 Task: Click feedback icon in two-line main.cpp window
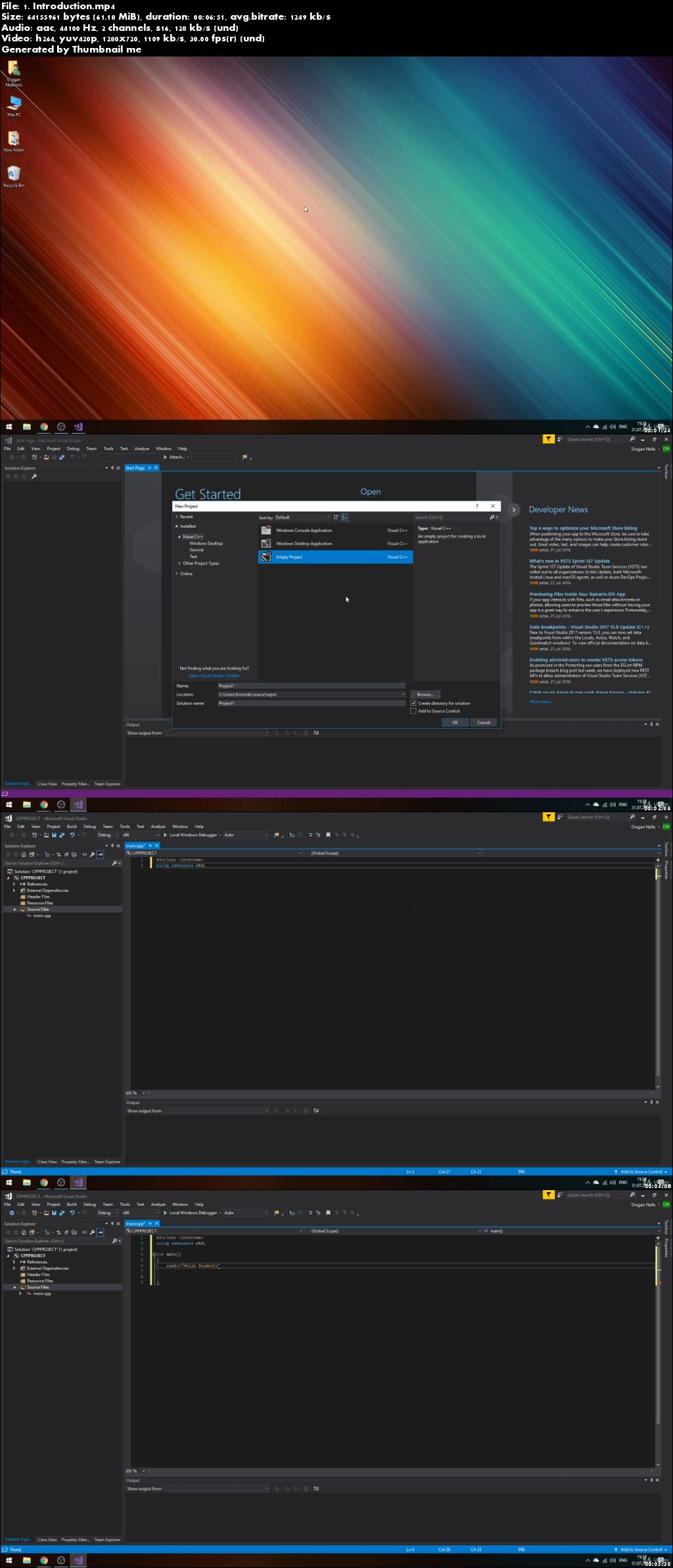tap(560, 817)
